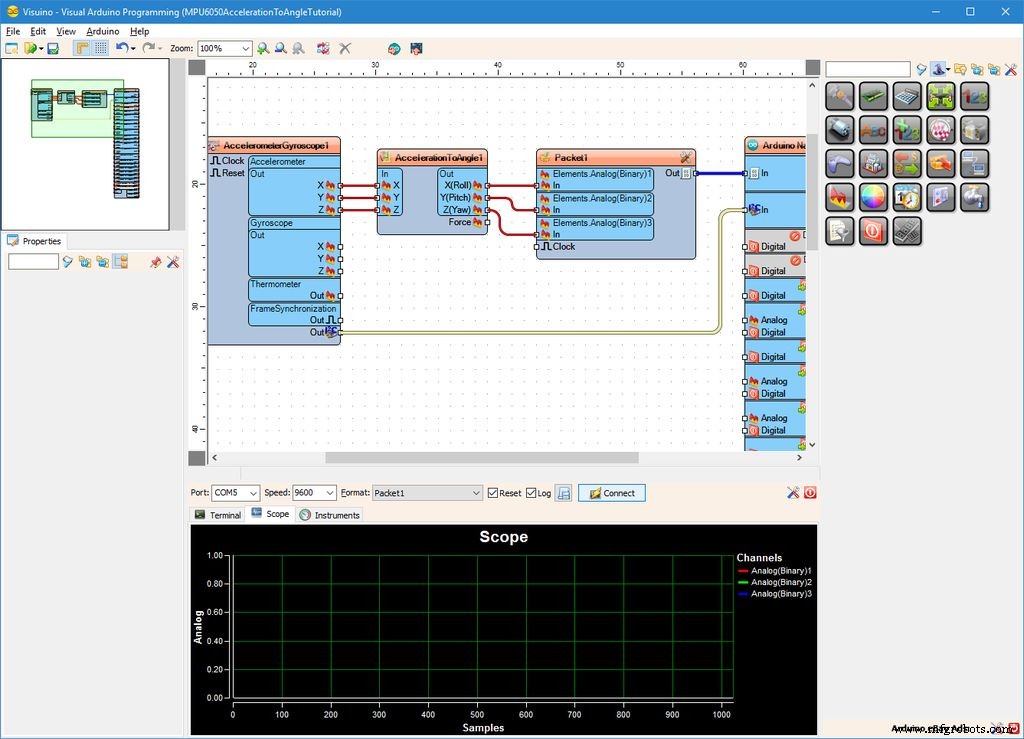Screen dimensions: 1024x739
Task: Click the Delete tool icon on toolbar
Action: pyautogui.click(x=345, y=47)
